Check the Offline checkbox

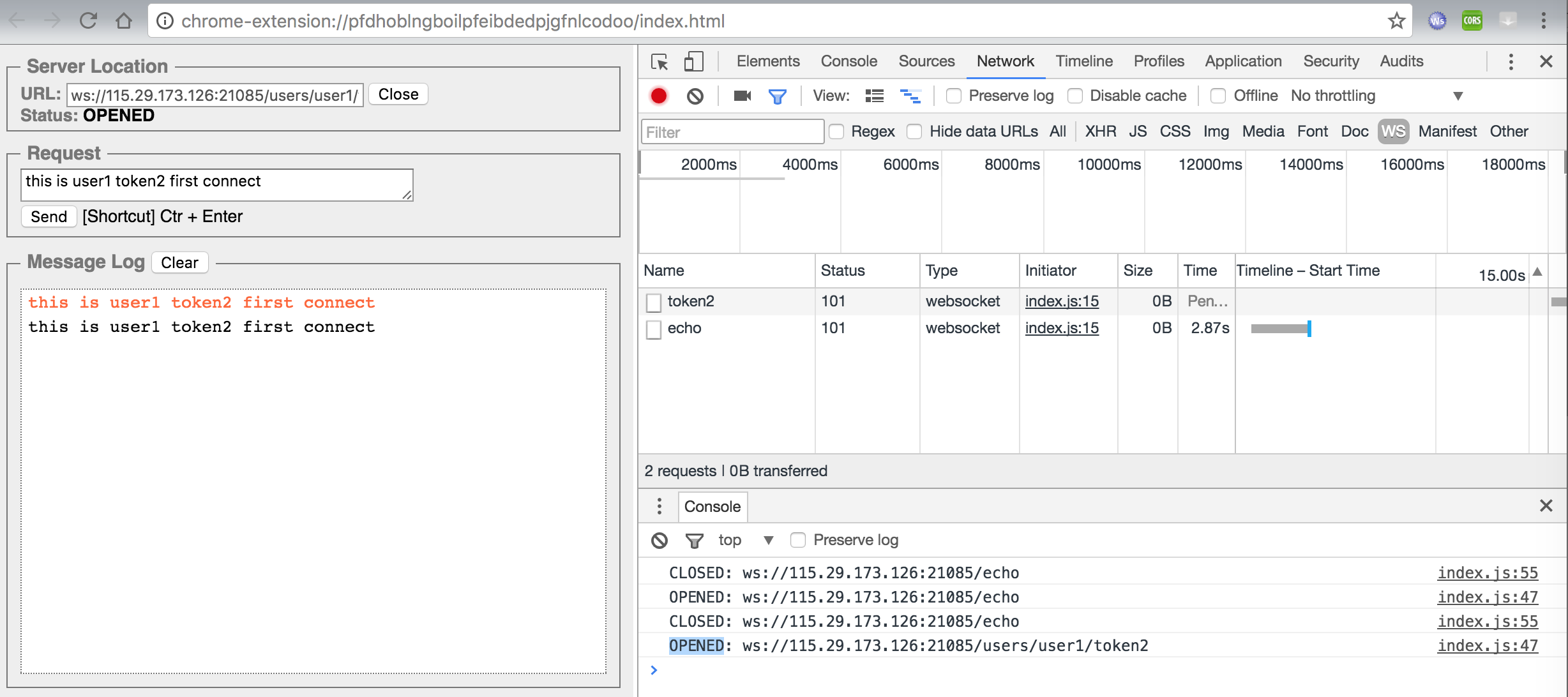point(1218,96)
